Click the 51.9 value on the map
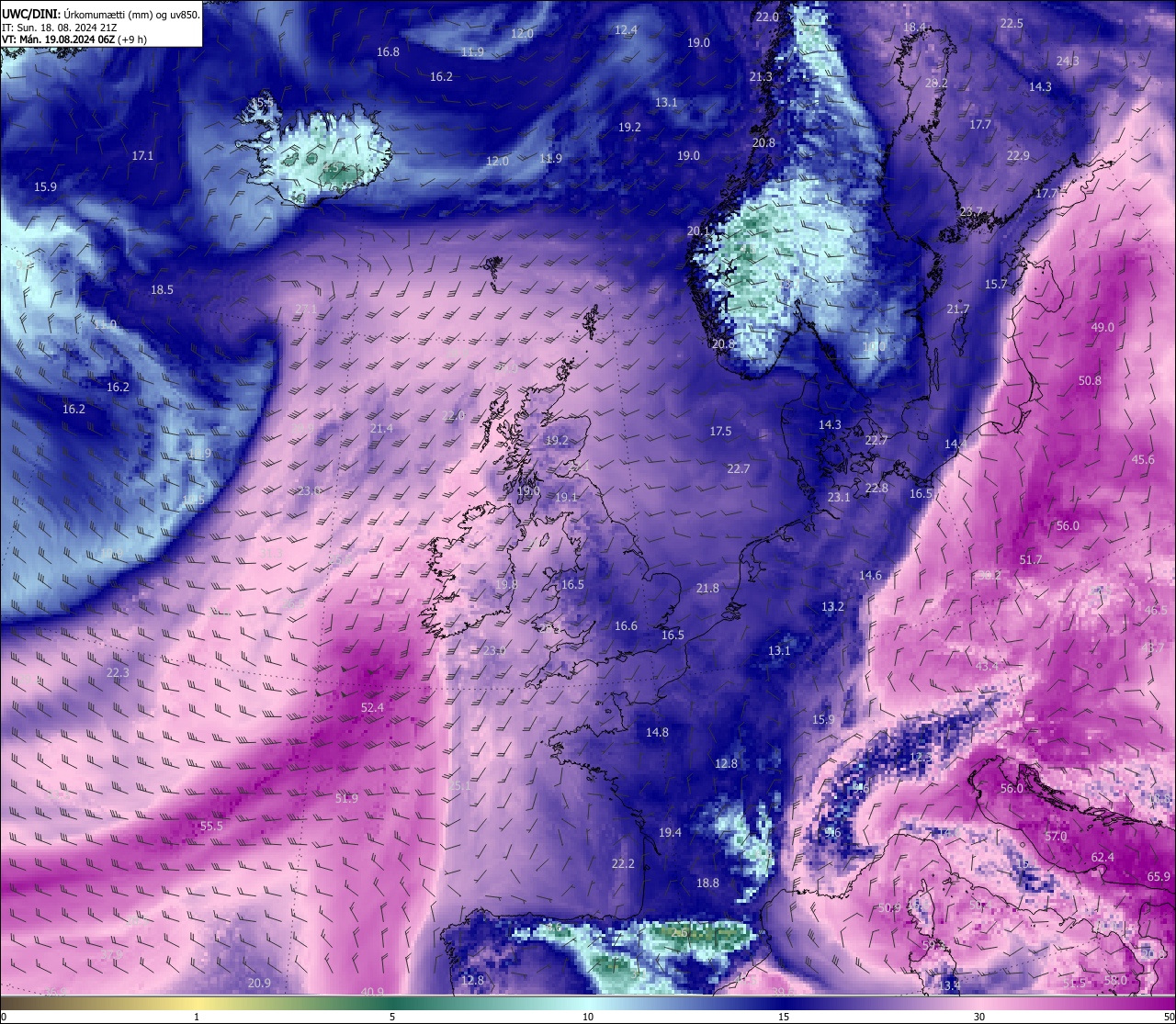This screenshot has height=1024, width=1176. 346,799
